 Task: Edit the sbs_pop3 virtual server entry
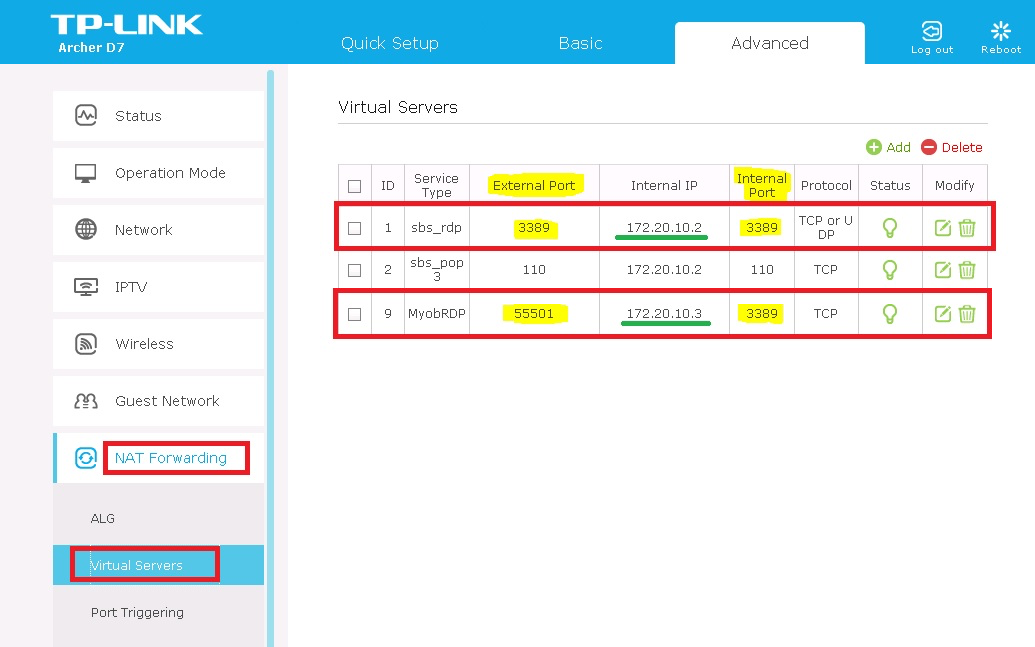942,270
